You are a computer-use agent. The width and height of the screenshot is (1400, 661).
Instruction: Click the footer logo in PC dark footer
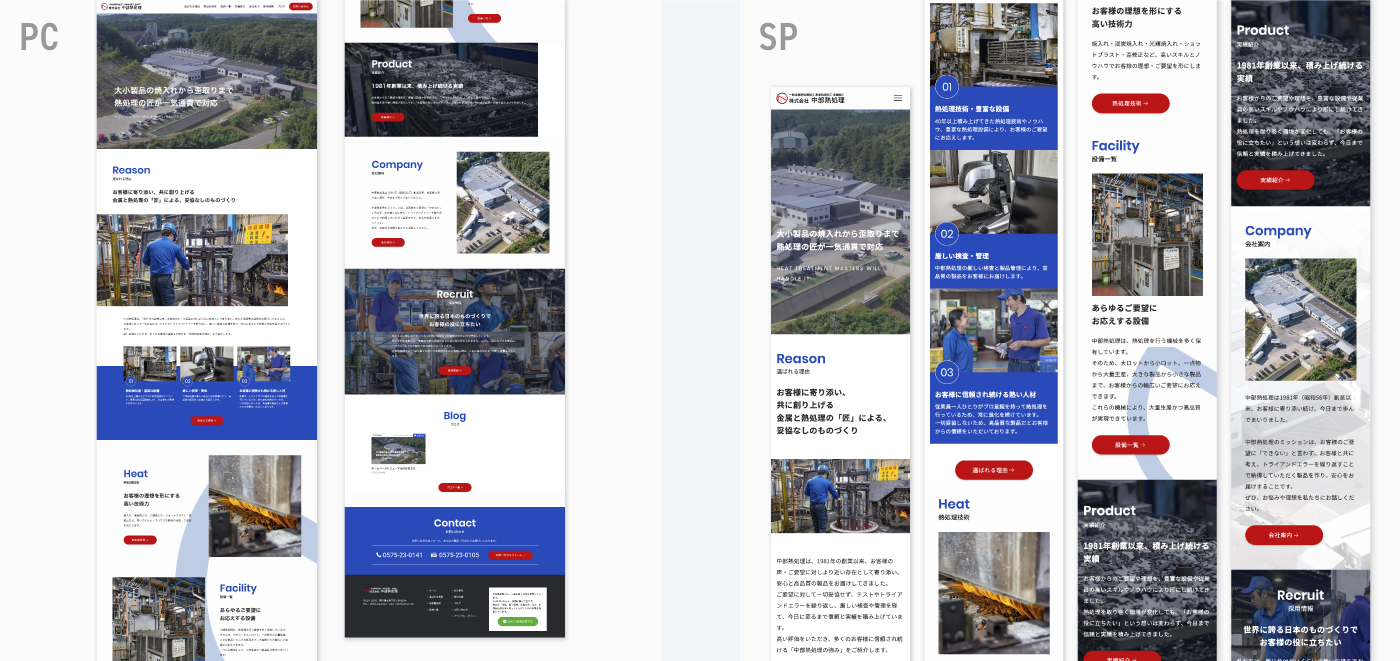click(379, 590)
